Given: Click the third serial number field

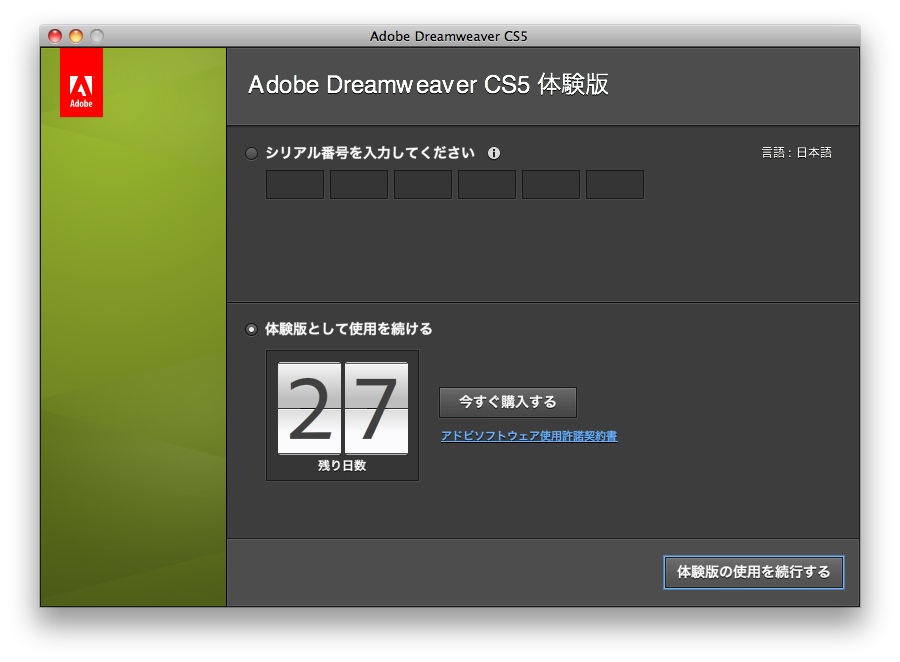Looking at the screenshot, I should pos(423,184).
